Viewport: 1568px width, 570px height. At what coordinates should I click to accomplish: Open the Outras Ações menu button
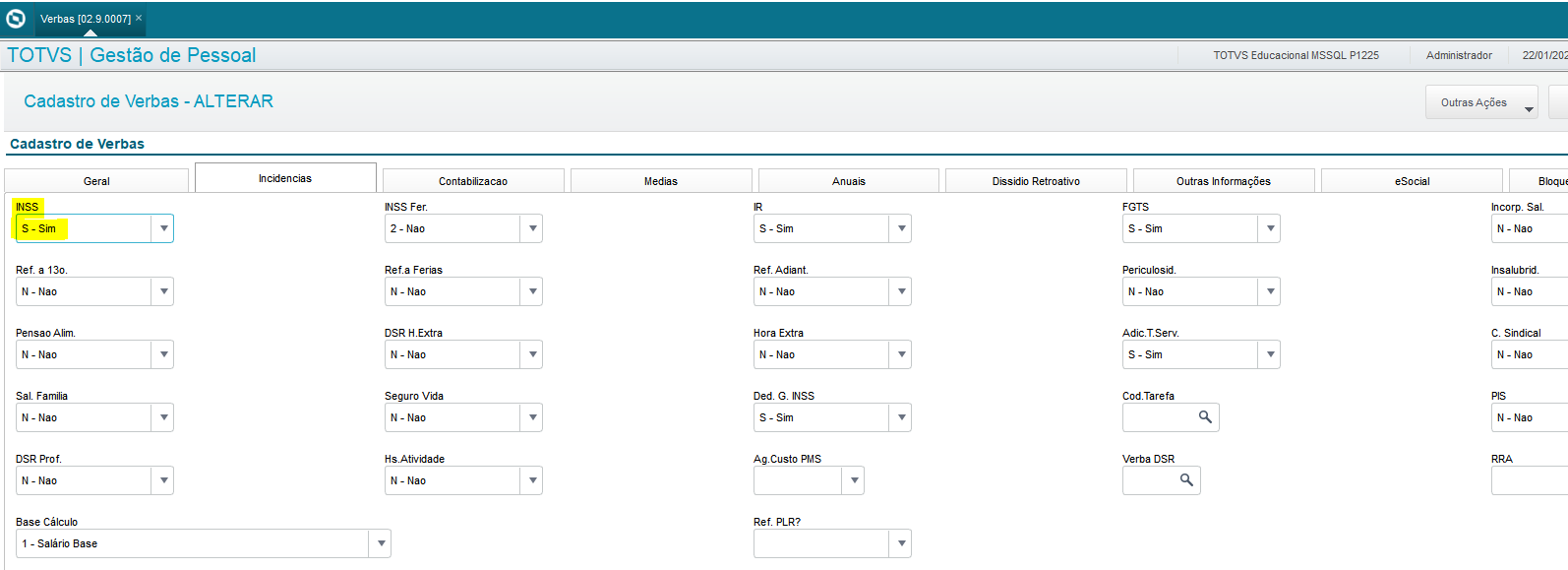point(1482,102)
